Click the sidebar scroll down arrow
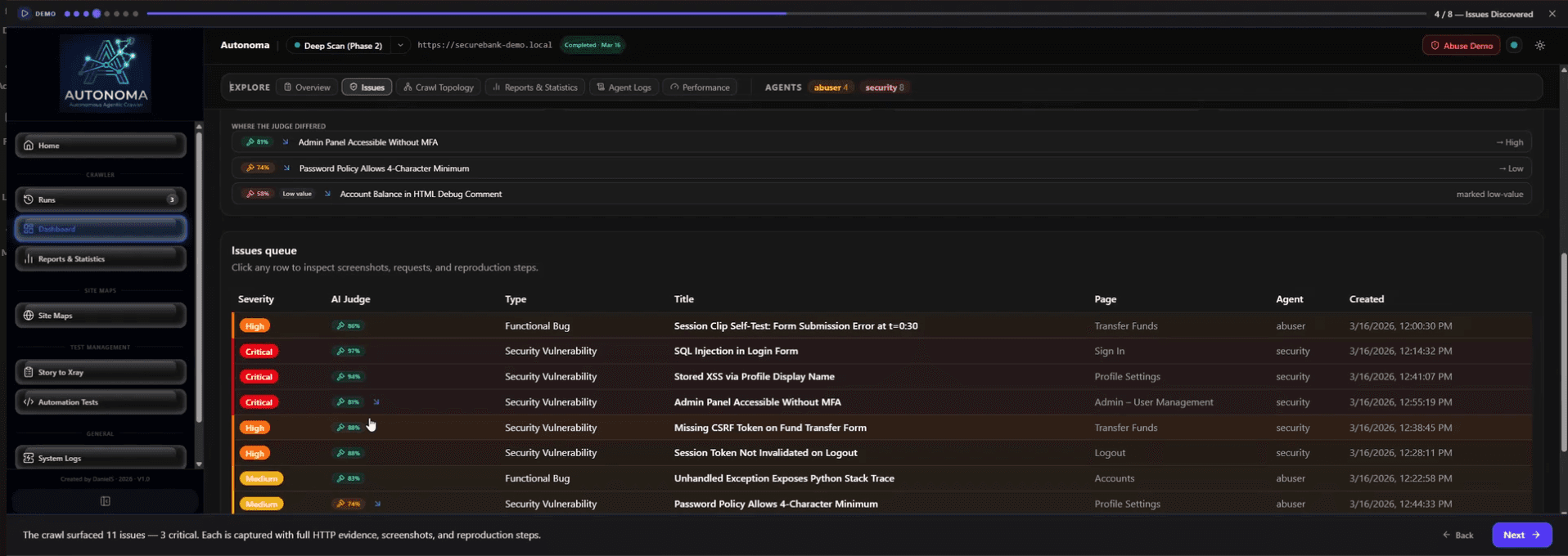The image size is (1568, 556). tap(199, 464)
